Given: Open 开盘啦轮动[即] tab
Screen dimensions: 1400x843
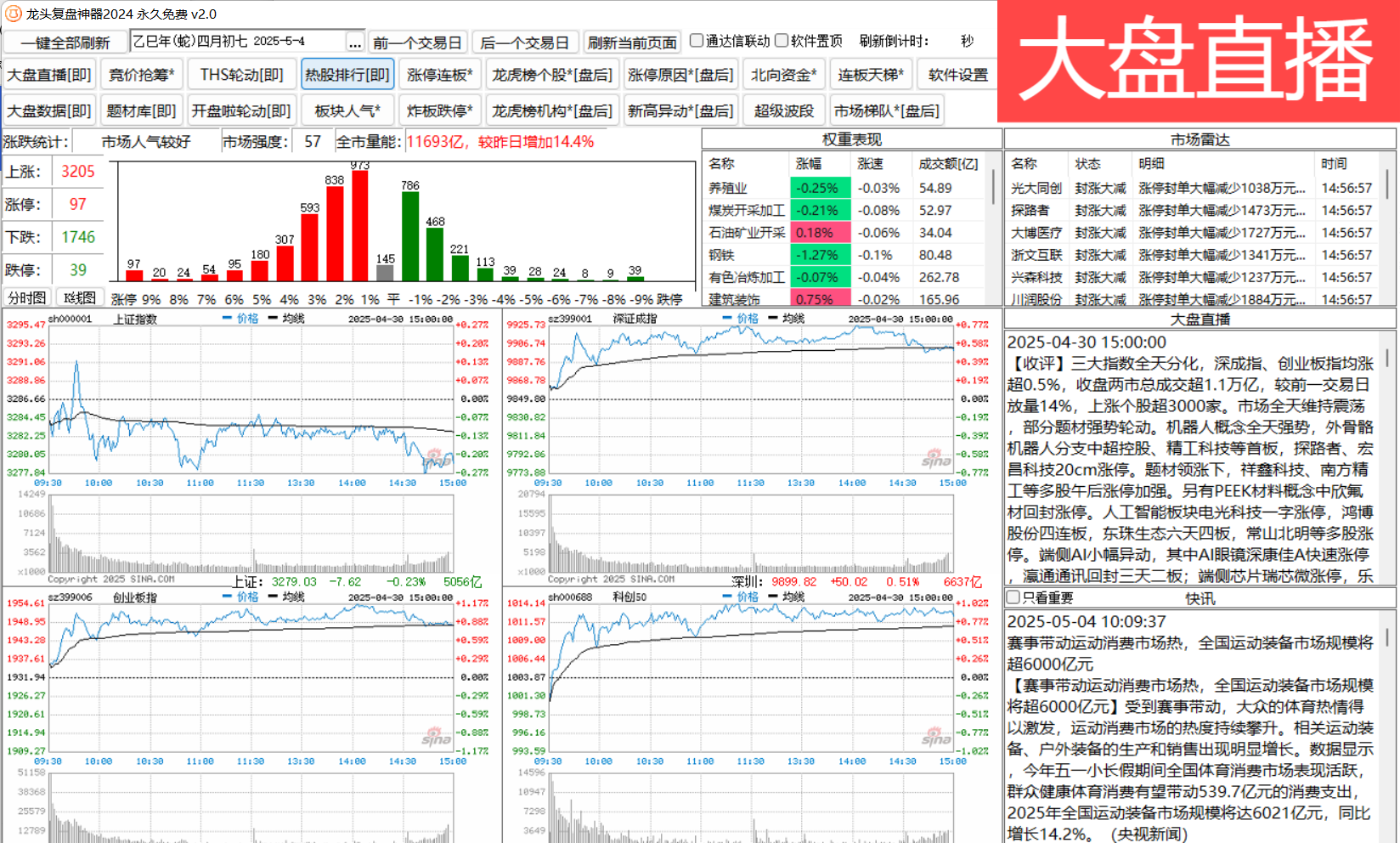Looking at the screenshot, I should pos(241,111).
